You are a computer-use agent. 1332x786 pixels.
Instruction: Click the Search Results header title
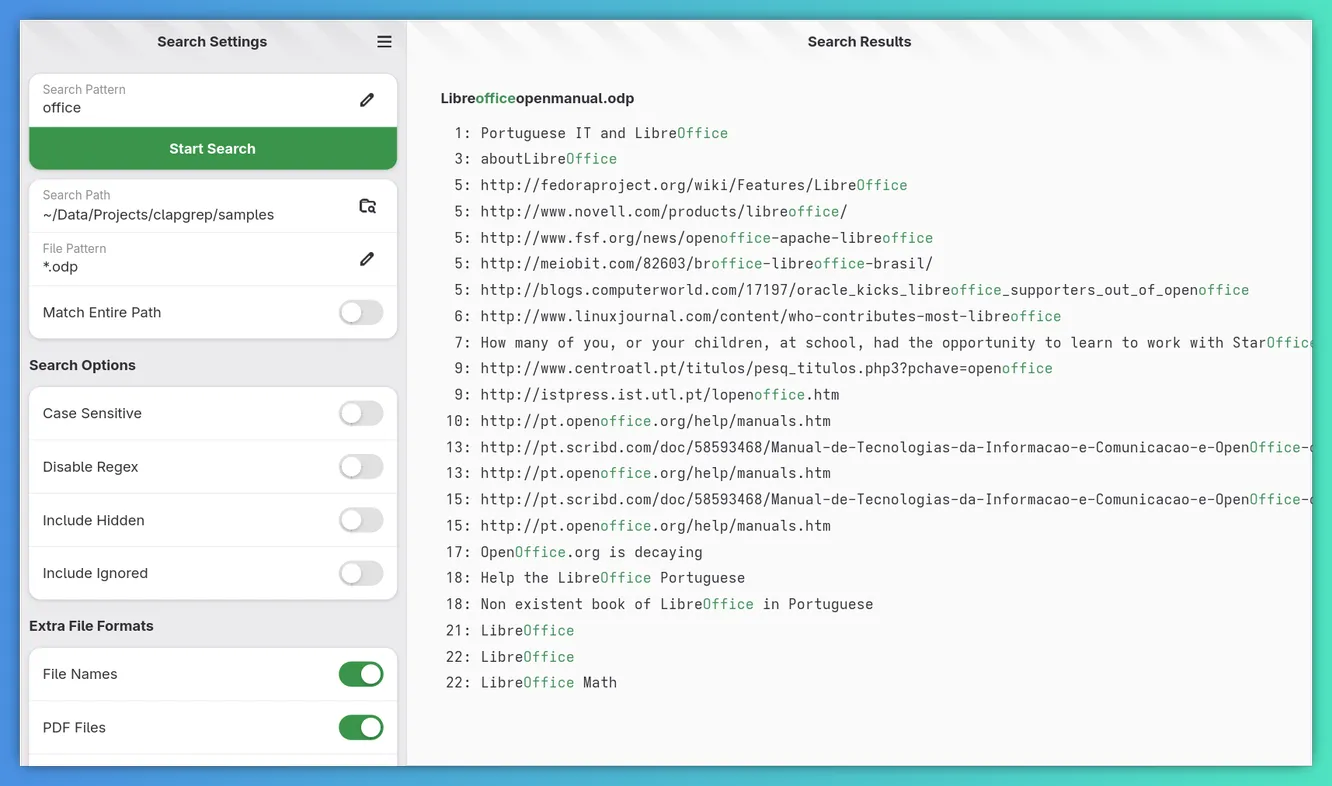[859, 42]
